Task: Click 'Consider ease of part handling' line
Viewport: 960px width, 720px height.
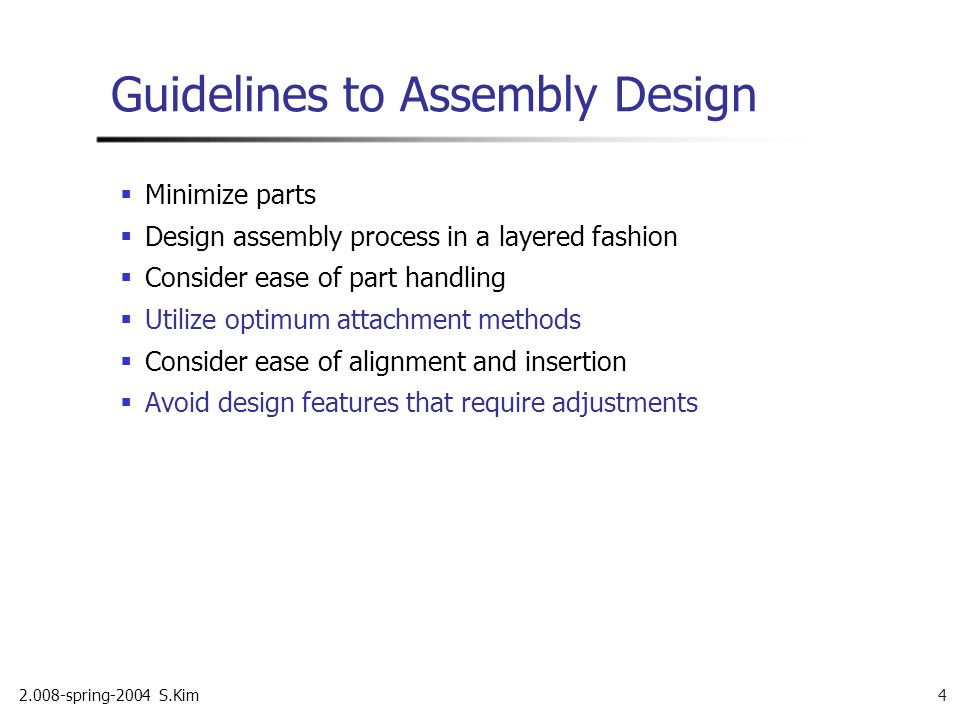Action: [325, 278]
